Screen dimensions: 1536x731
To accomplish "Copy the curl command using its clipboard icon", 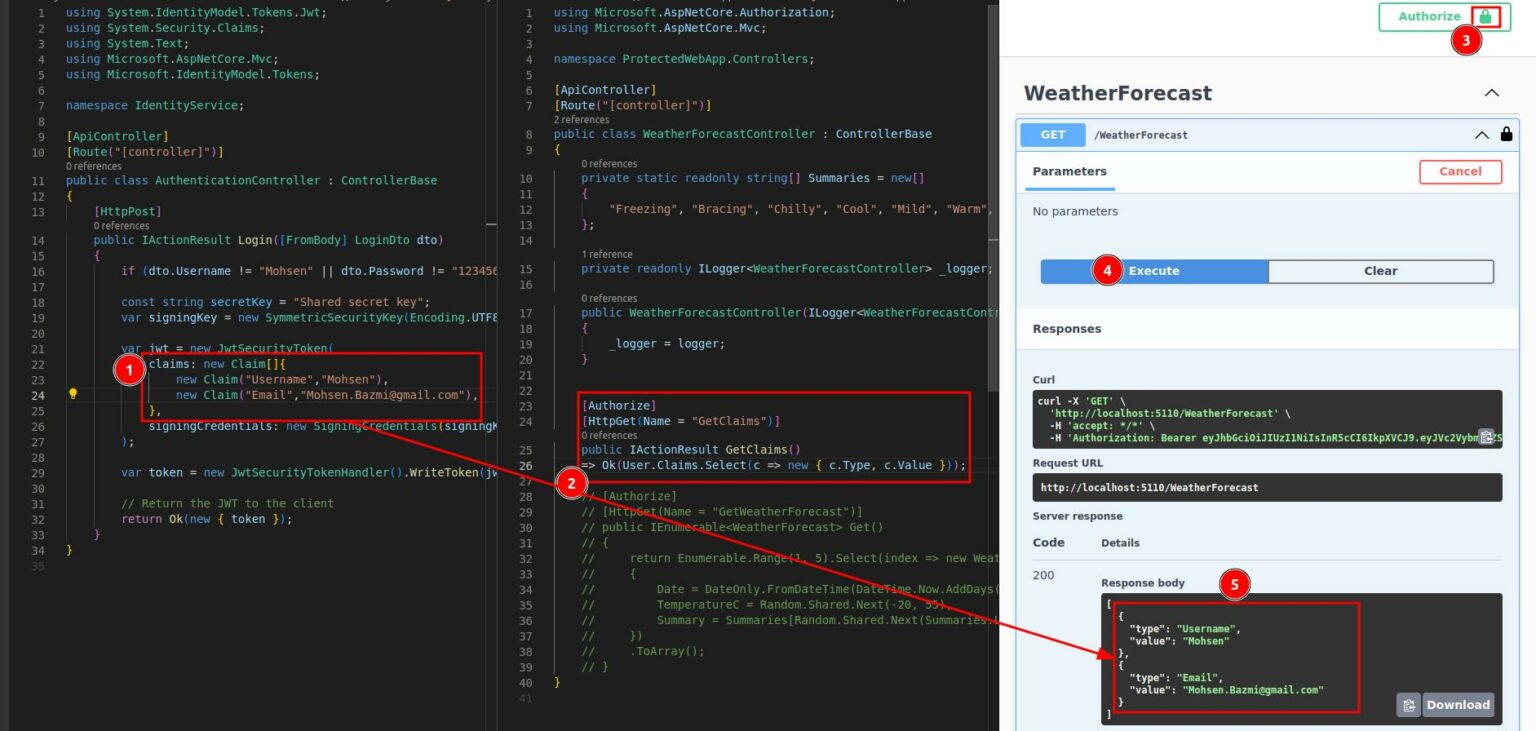I will [1487, 437].
